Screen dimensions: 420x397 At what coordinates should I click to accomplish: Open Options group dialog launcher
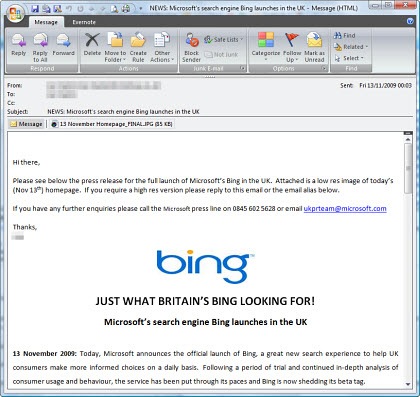coord(324,68)
